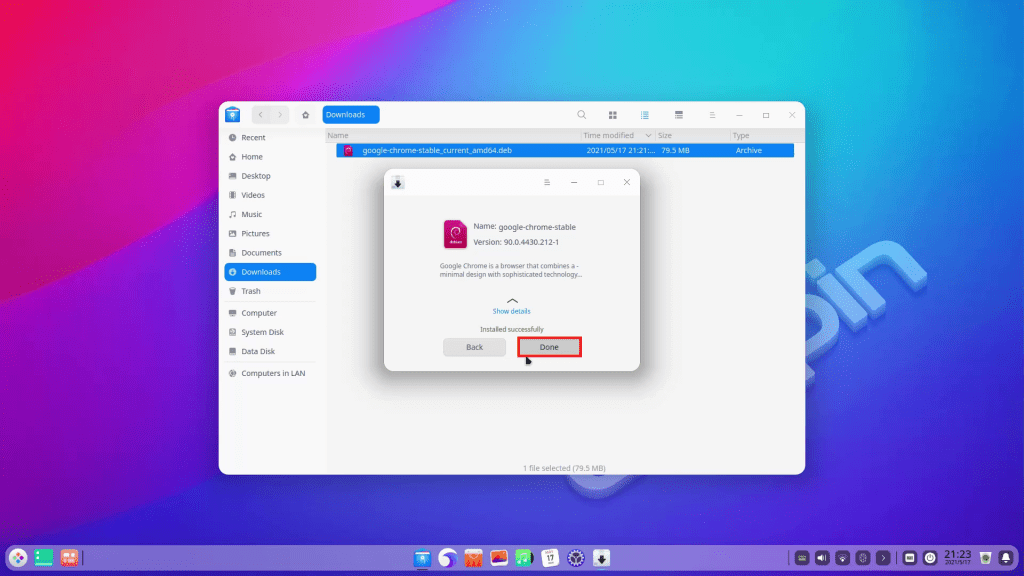Screen dimensions: 1024x576
Task: Open network Wi-Fi tray icon
Action: [x=842, y=558]
